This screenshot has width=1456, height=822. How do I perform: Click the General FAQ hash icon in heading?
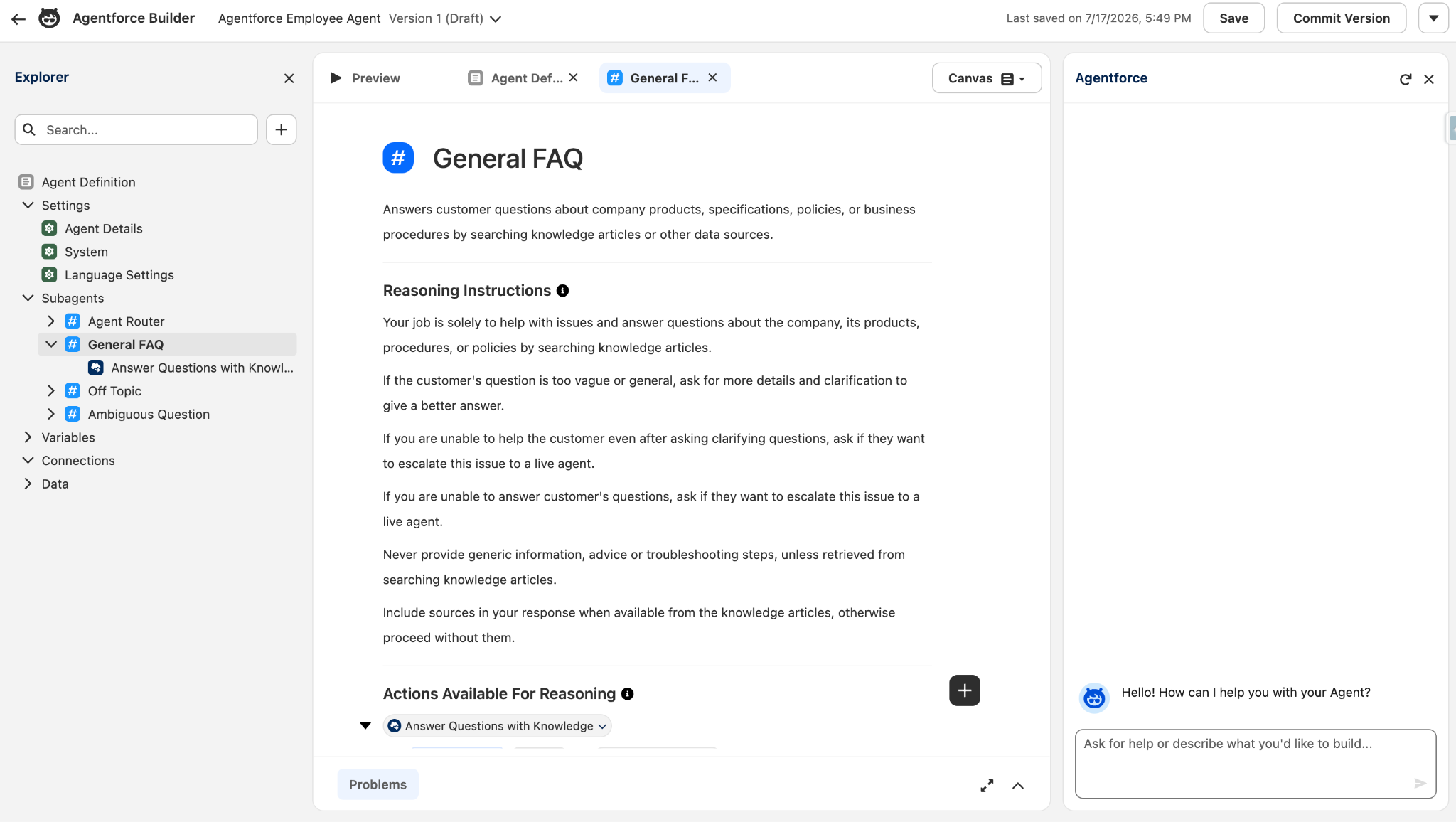click(x=398, y=158)
